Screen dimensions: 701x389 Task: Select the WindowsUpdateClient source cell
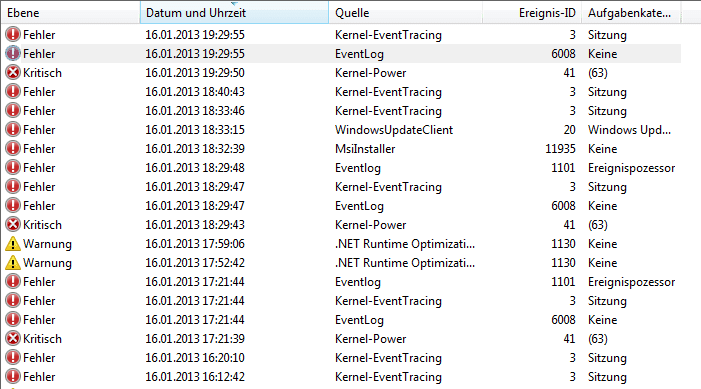click(394, 130)
